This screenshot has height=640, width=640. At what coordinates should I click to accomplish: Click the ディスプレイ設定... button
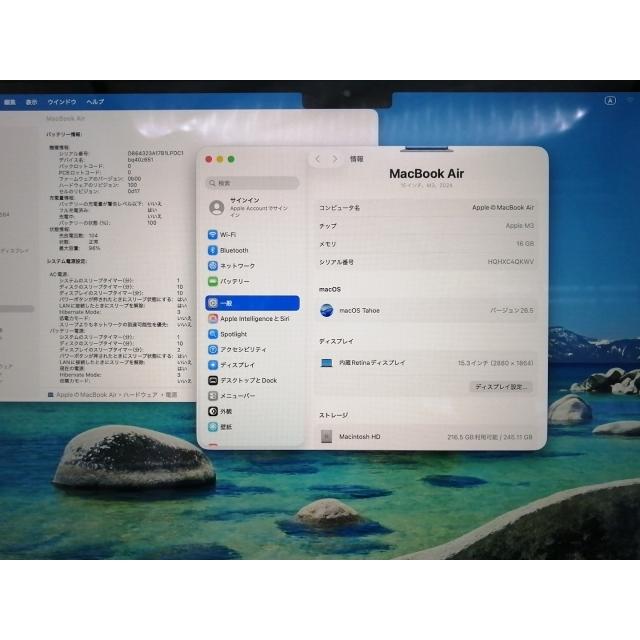pyautogui.click(x=501, y=387)
